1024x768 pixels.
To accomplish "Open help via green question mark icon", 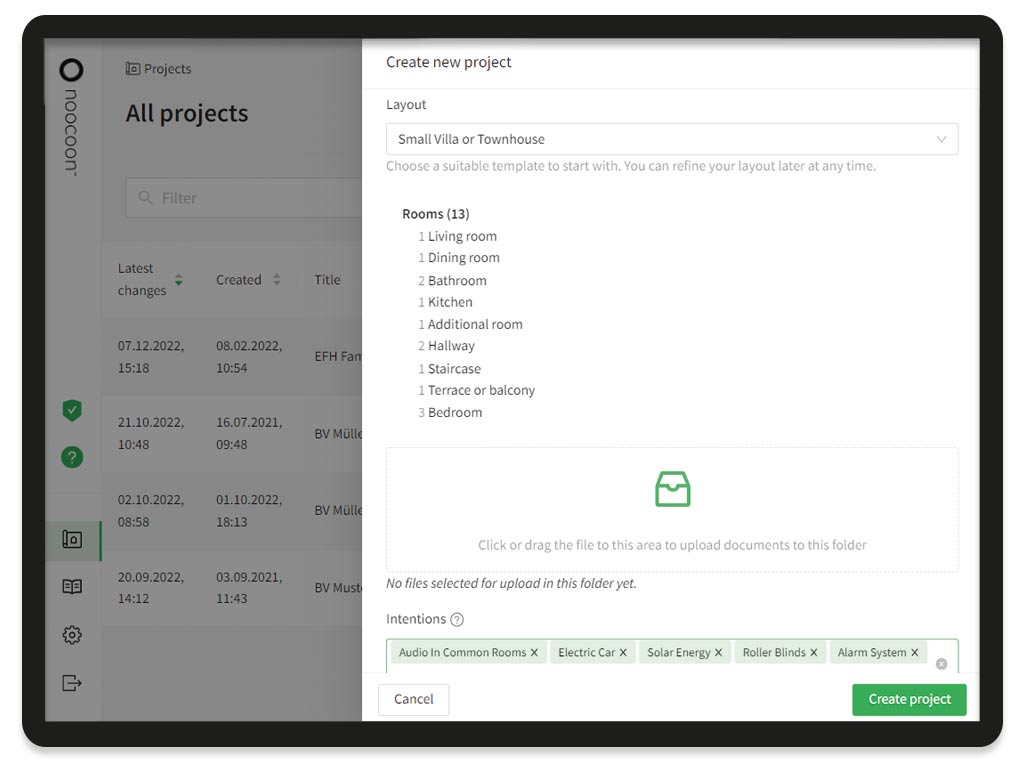I will pyautogui.click(x=72, y=457).
